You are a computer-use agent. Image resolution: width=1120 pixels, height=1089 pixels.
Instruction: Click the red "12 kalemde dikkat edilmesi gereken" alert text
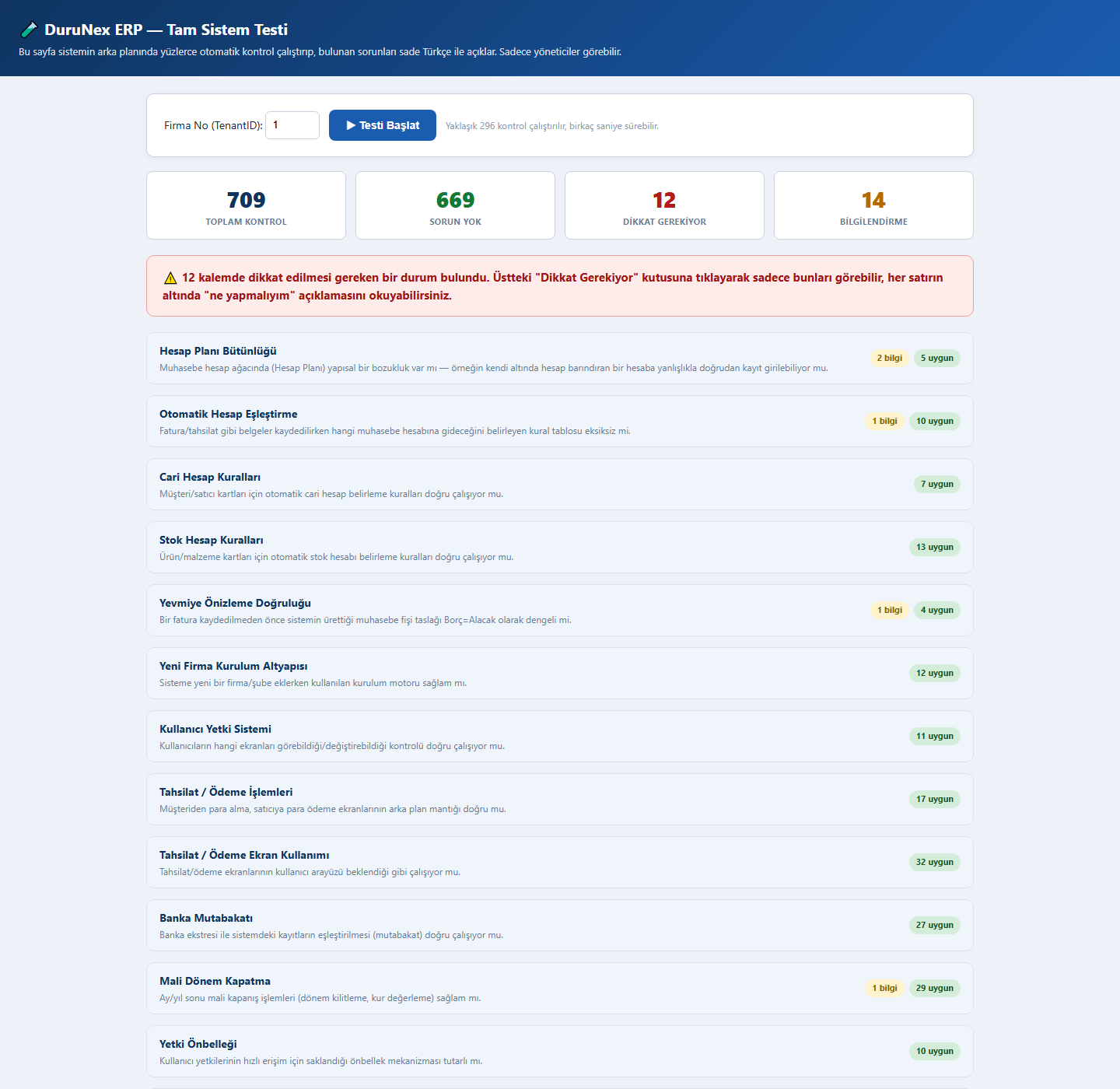tap(553, 286)
